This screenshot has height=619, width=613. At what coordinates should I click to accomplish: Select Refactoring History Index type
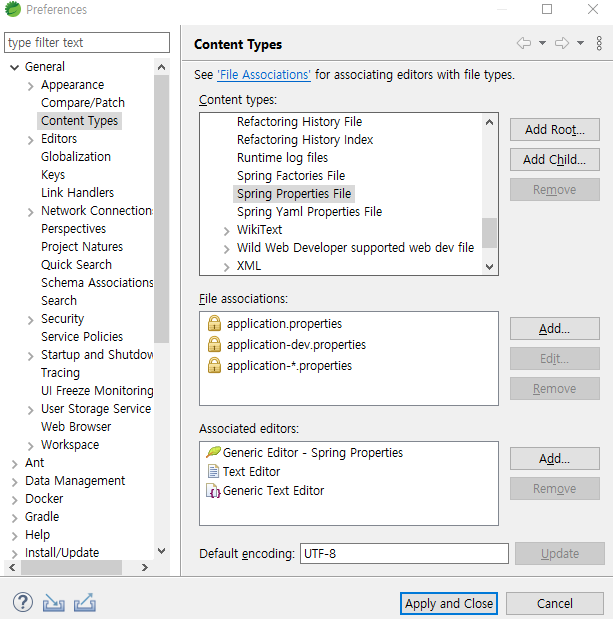pyautogui.click(x=305, y=140)
